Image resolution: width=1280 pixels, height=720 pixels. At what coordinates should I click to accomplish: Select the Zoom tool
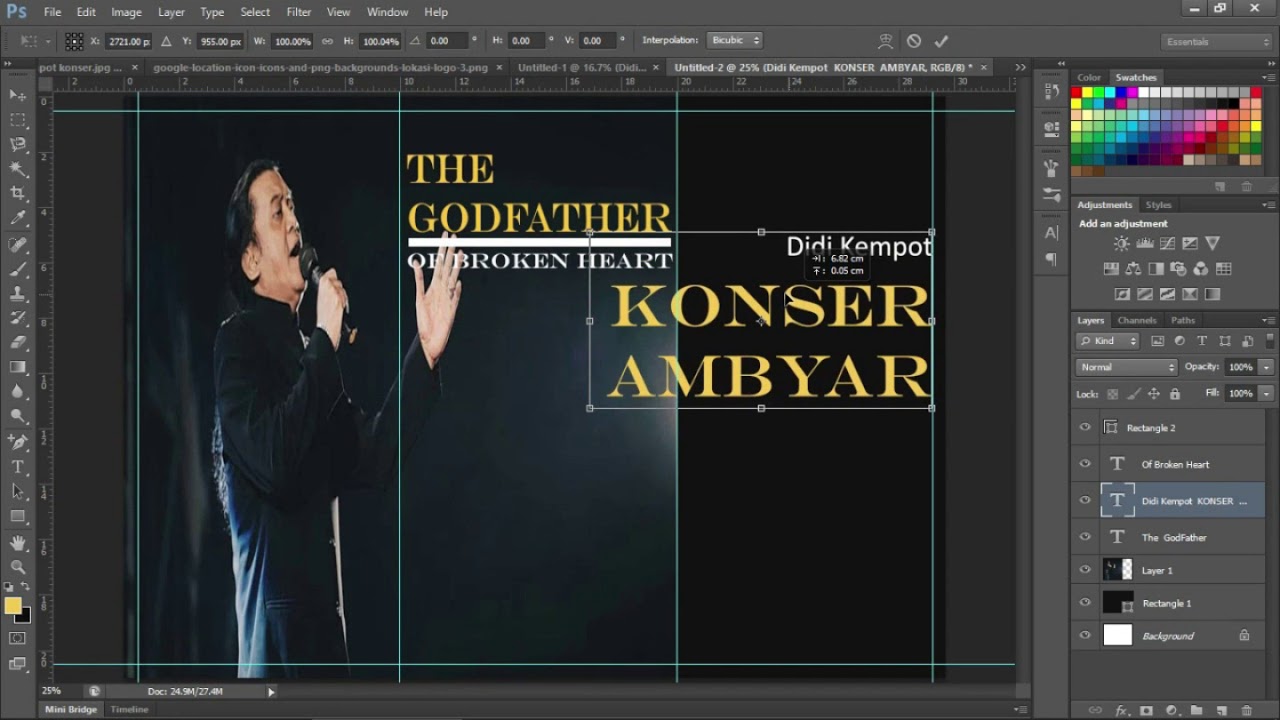pyautogui.click(x=18, y=567)
